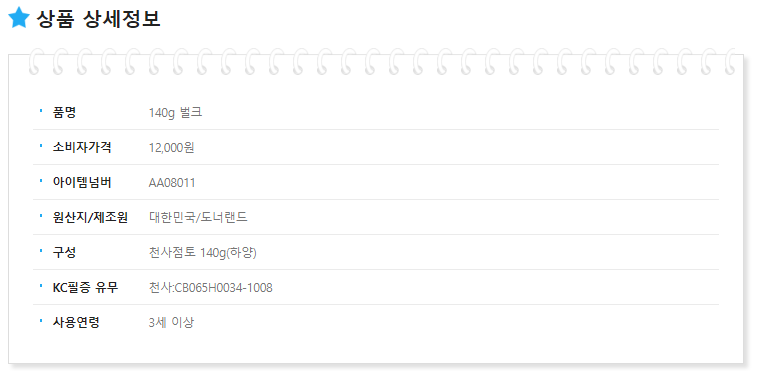Click the 12,000원 price value
The image size is (758, 371).
172,148
